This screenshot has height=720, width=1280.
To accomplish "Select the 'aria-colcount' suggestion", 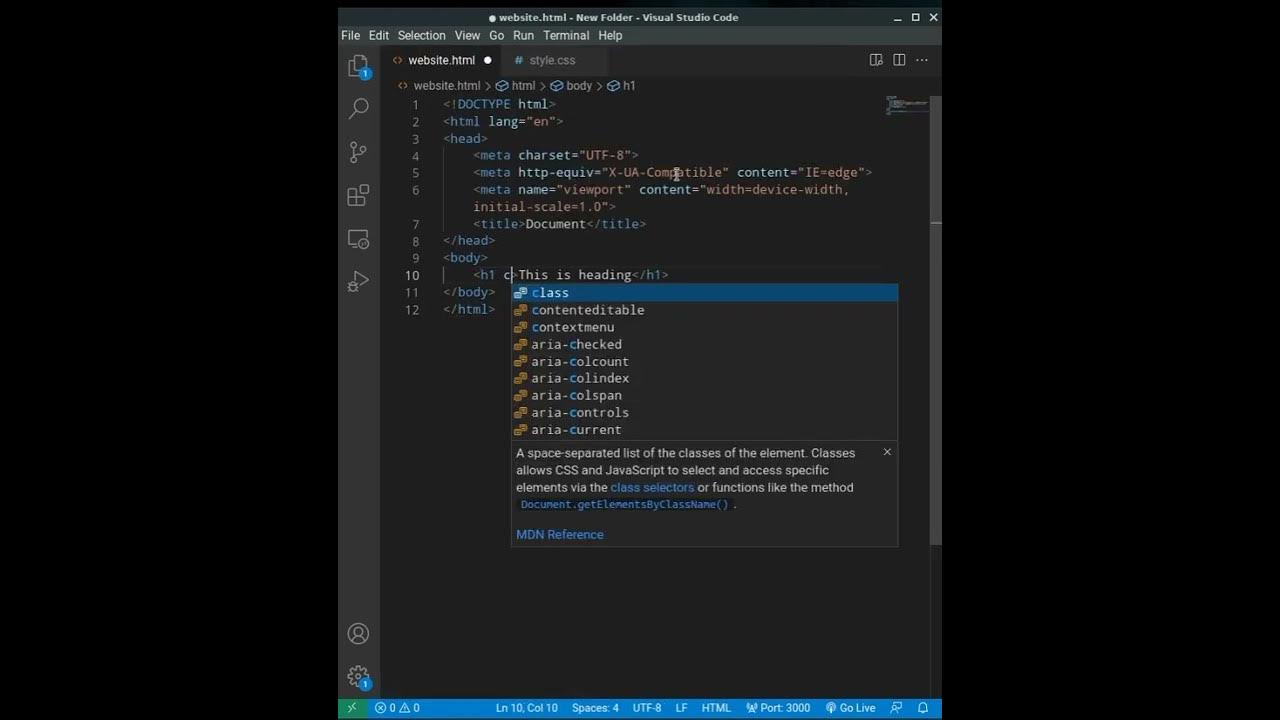I will coord(705,361).
